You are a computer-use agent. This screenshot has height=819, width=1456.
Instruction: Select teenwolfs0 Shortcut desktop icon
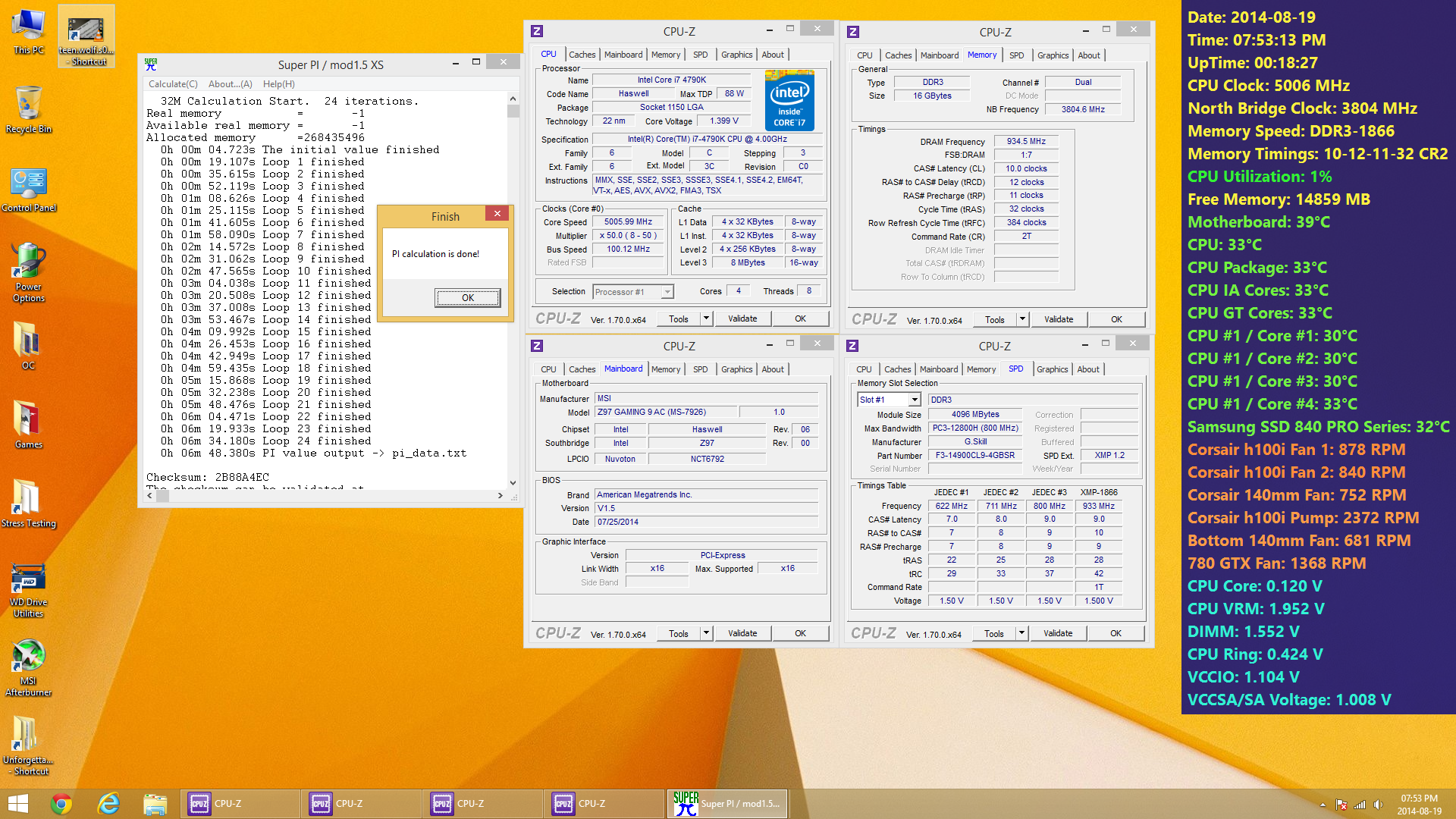click(86, 36)
